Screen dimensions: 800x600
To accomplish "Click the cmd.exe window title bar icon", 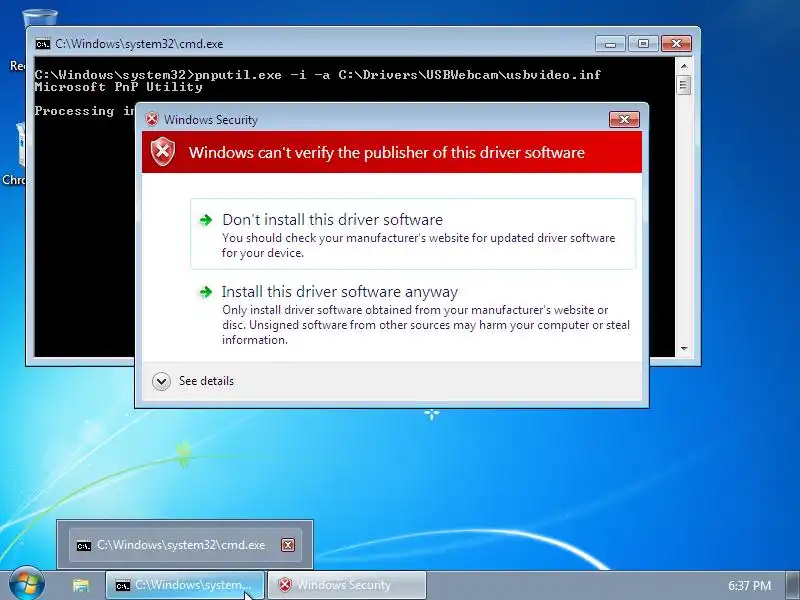I will tap(43, 44).
